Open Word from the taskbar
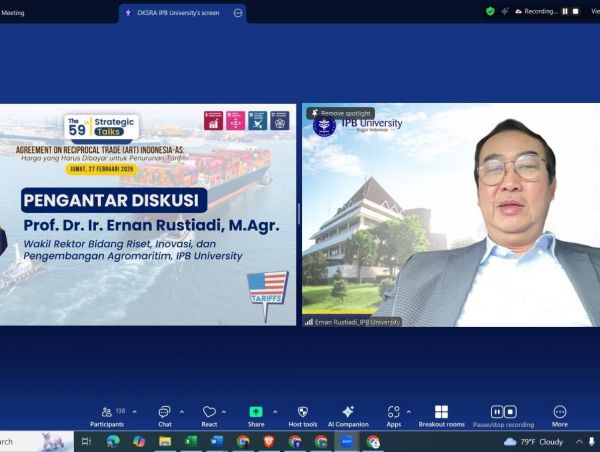 [x=217, y=442]
